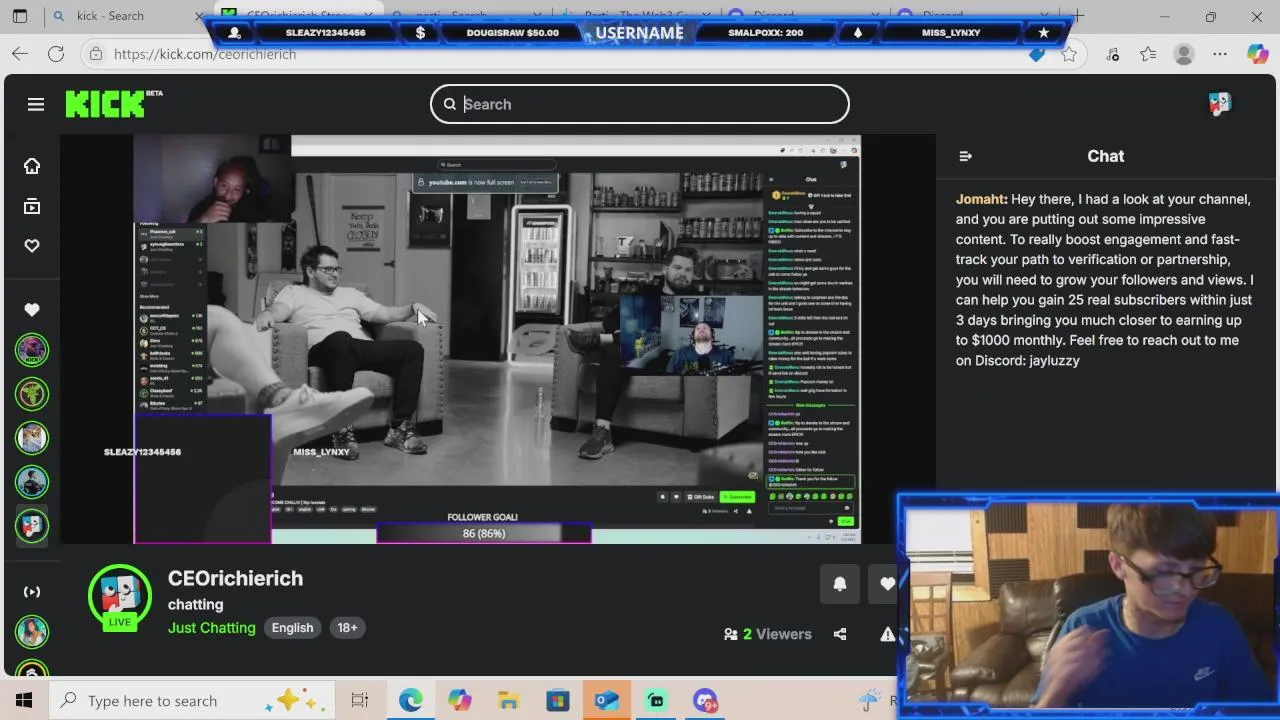Open the Favorites list in the browser toolbar

tap(1148, 54)
